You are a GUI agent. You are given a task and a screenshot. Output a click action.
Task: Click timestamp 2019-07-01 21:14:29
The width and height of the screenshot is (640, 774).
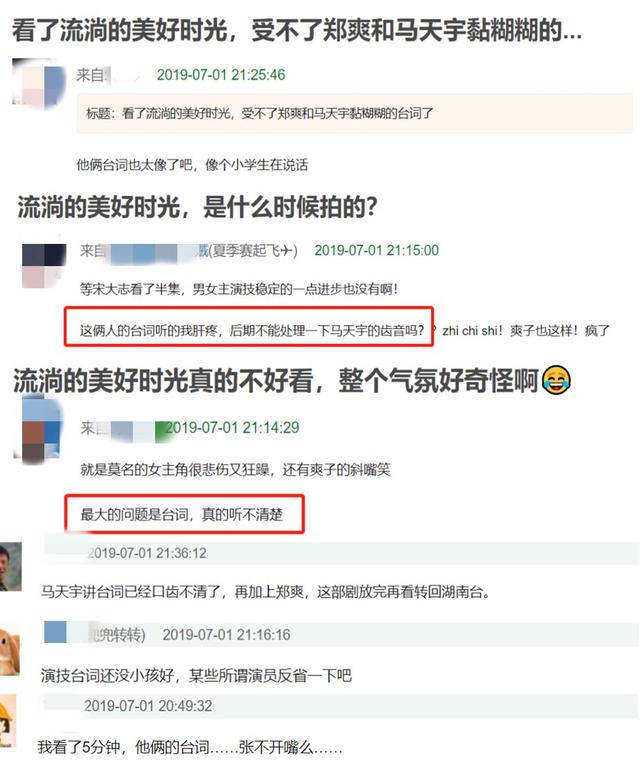coord(232,427)
